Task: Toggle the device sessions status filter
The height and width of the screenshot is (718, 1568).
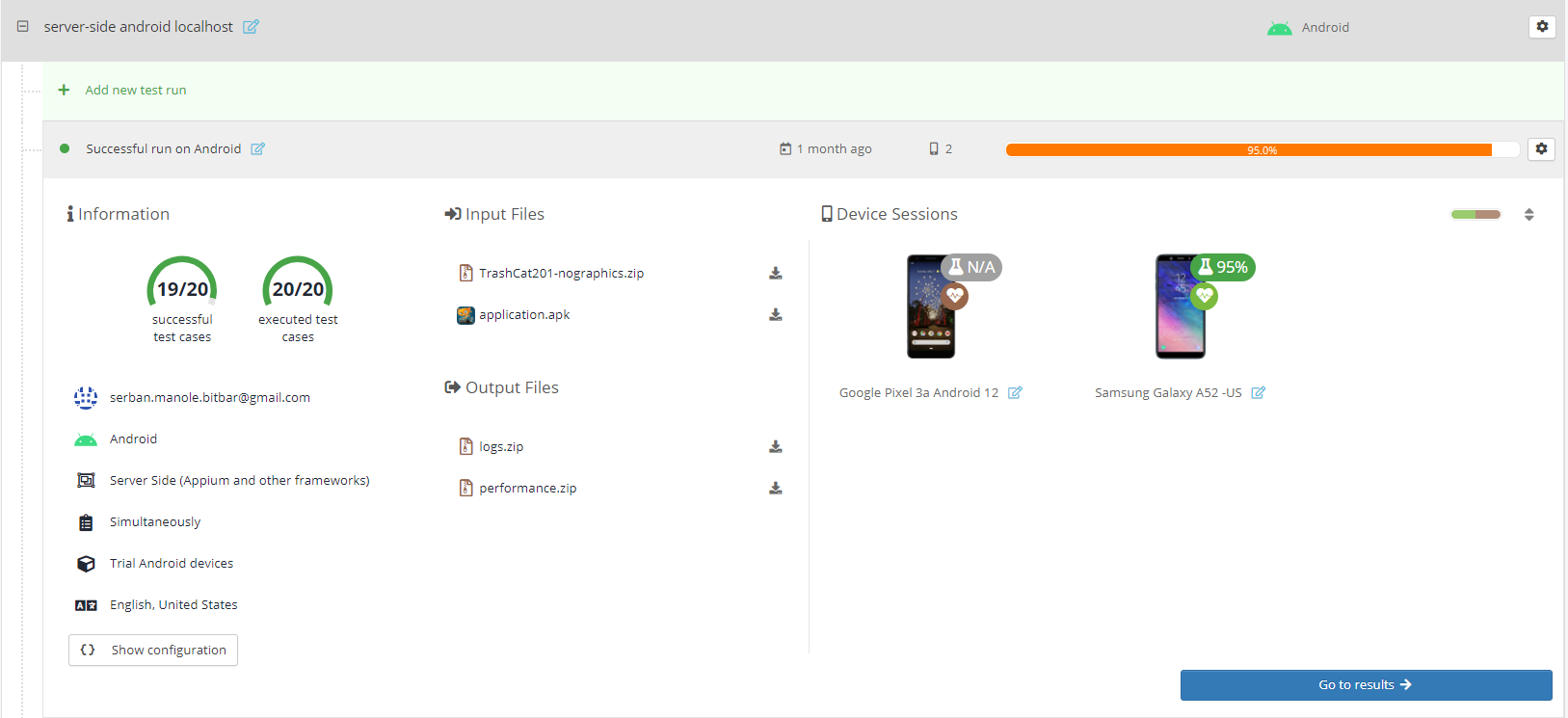Action: click(x=1475, y=215)
